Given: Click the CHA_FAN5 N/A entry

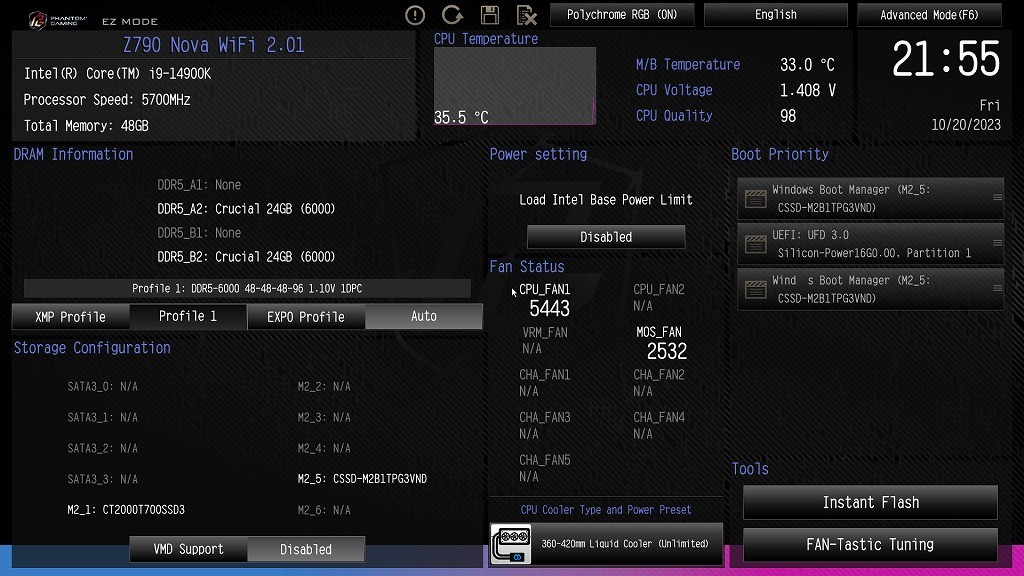Looking at the screenshot, I should [545, 468].
